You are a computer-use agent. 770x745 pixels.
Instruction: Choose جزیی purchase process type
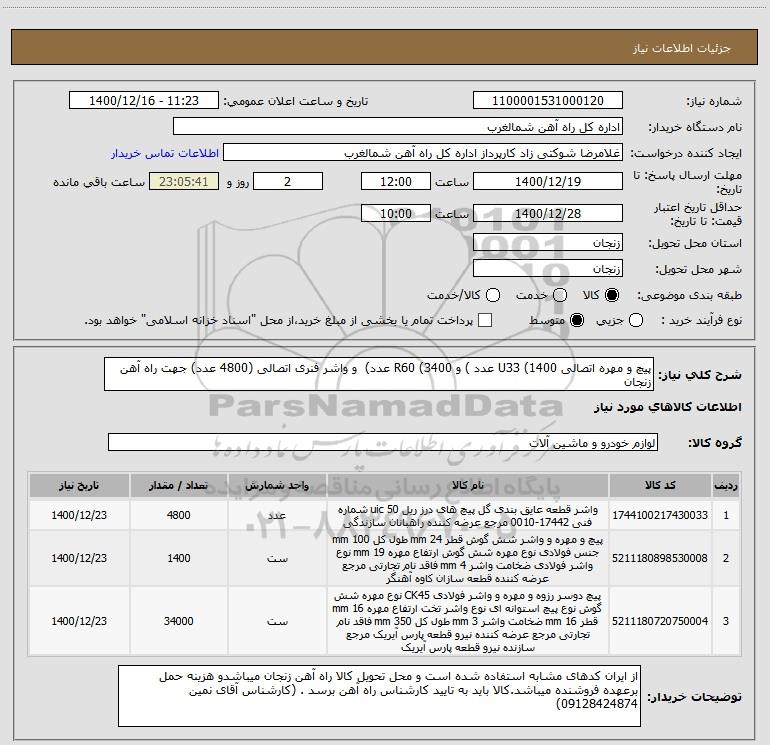pyautogui.click(x=635, y=321)
